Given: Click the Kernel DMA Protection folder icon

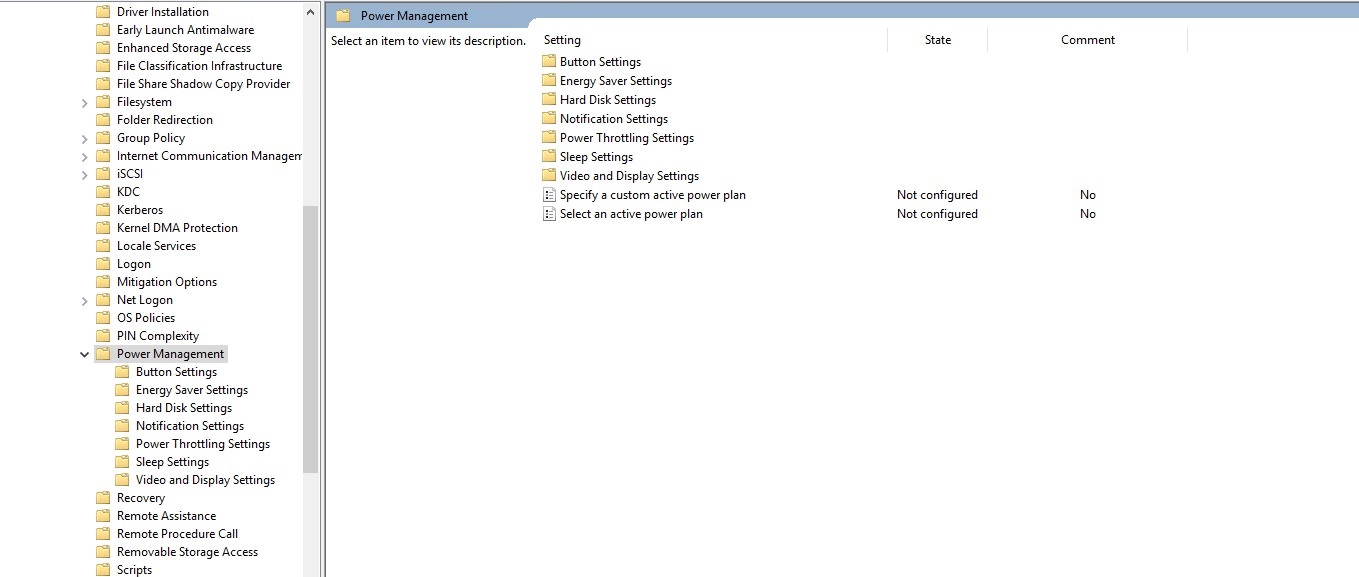Looking at the screenshot, I should pos(103,228).
